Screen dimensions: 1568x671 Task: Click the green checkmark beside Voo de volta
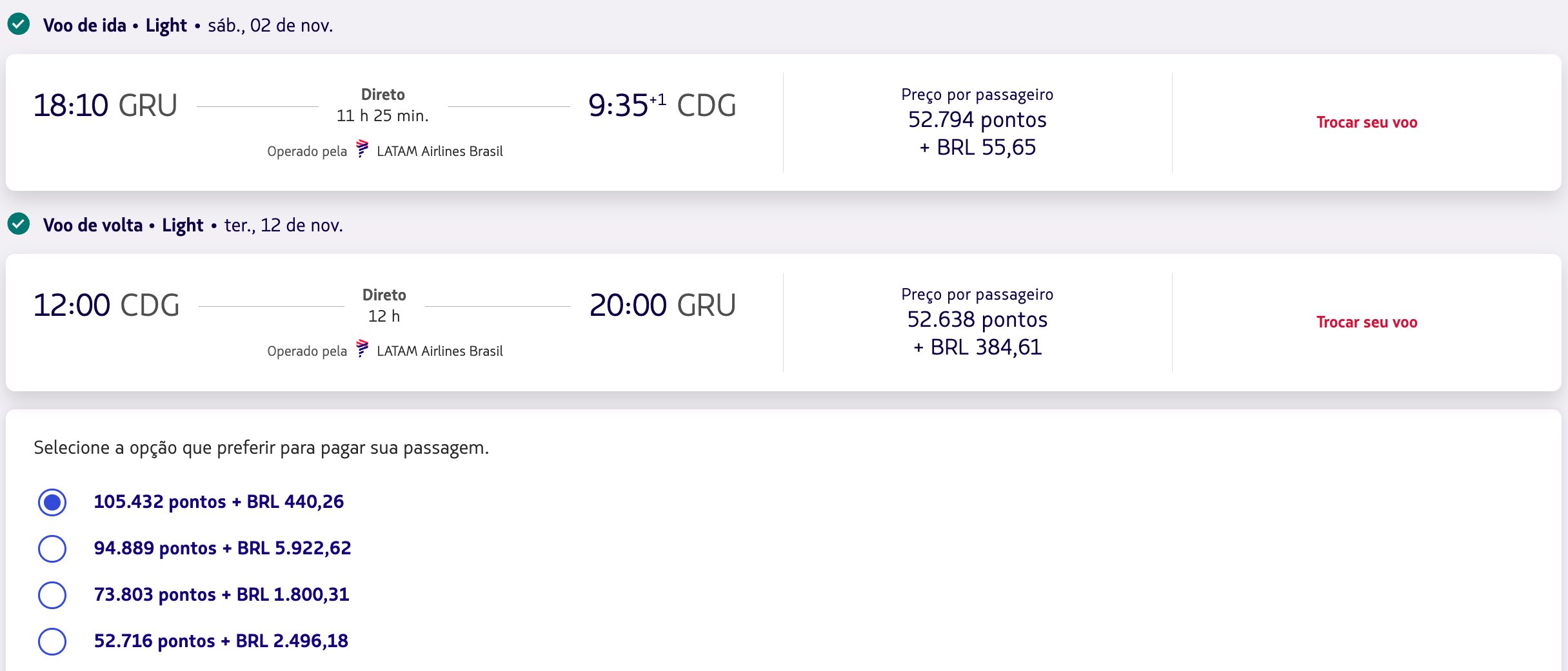pyautogui.click(x=19, y=224)
